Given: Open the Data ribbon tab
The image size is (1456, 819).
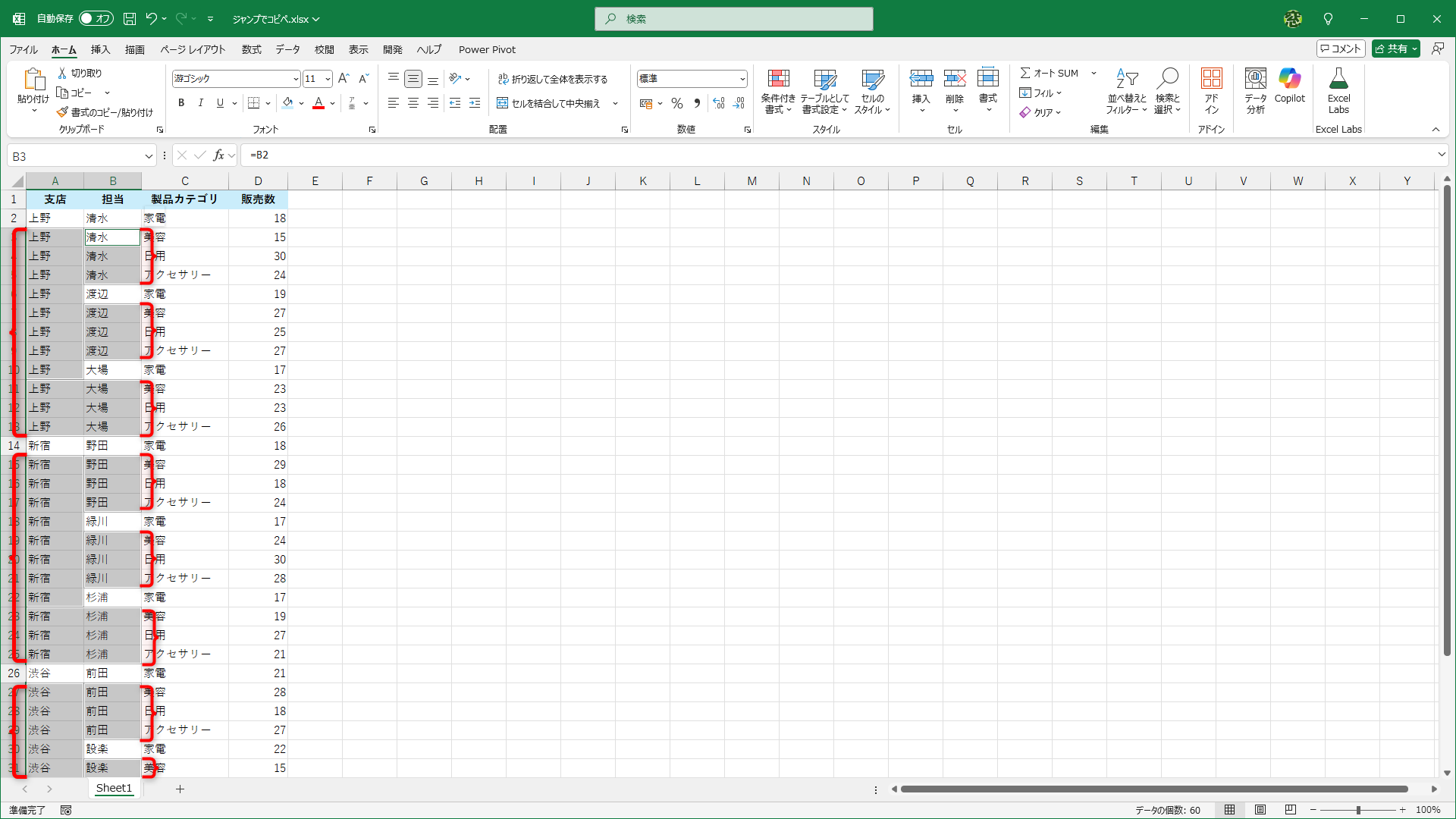Looking at the screenshot, I should [287, 49].
